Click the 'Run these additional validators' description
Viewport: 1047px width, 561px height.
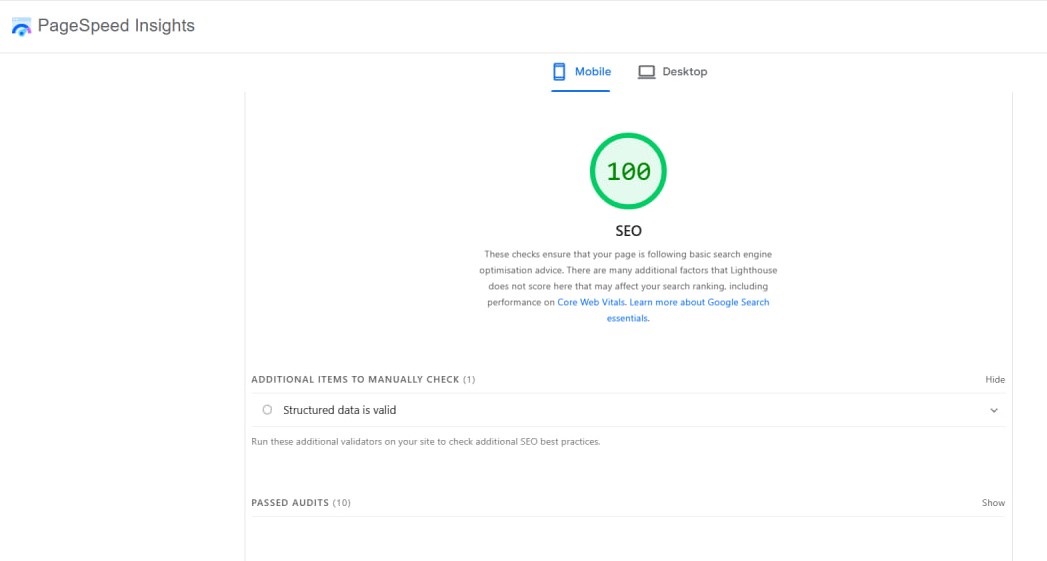[425, 441]
